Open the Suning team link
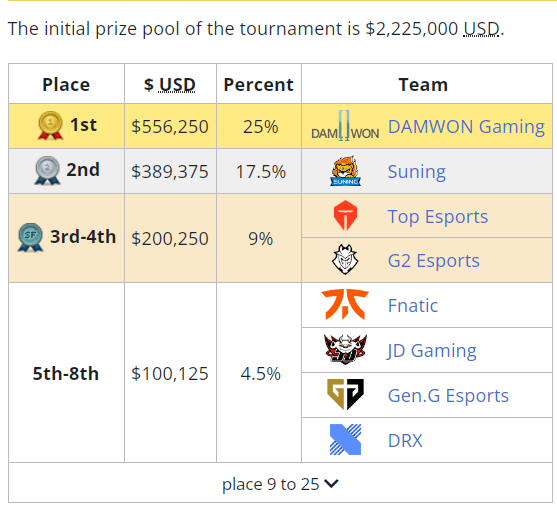The width and height of the screenshot is (557, 511). 416,172
